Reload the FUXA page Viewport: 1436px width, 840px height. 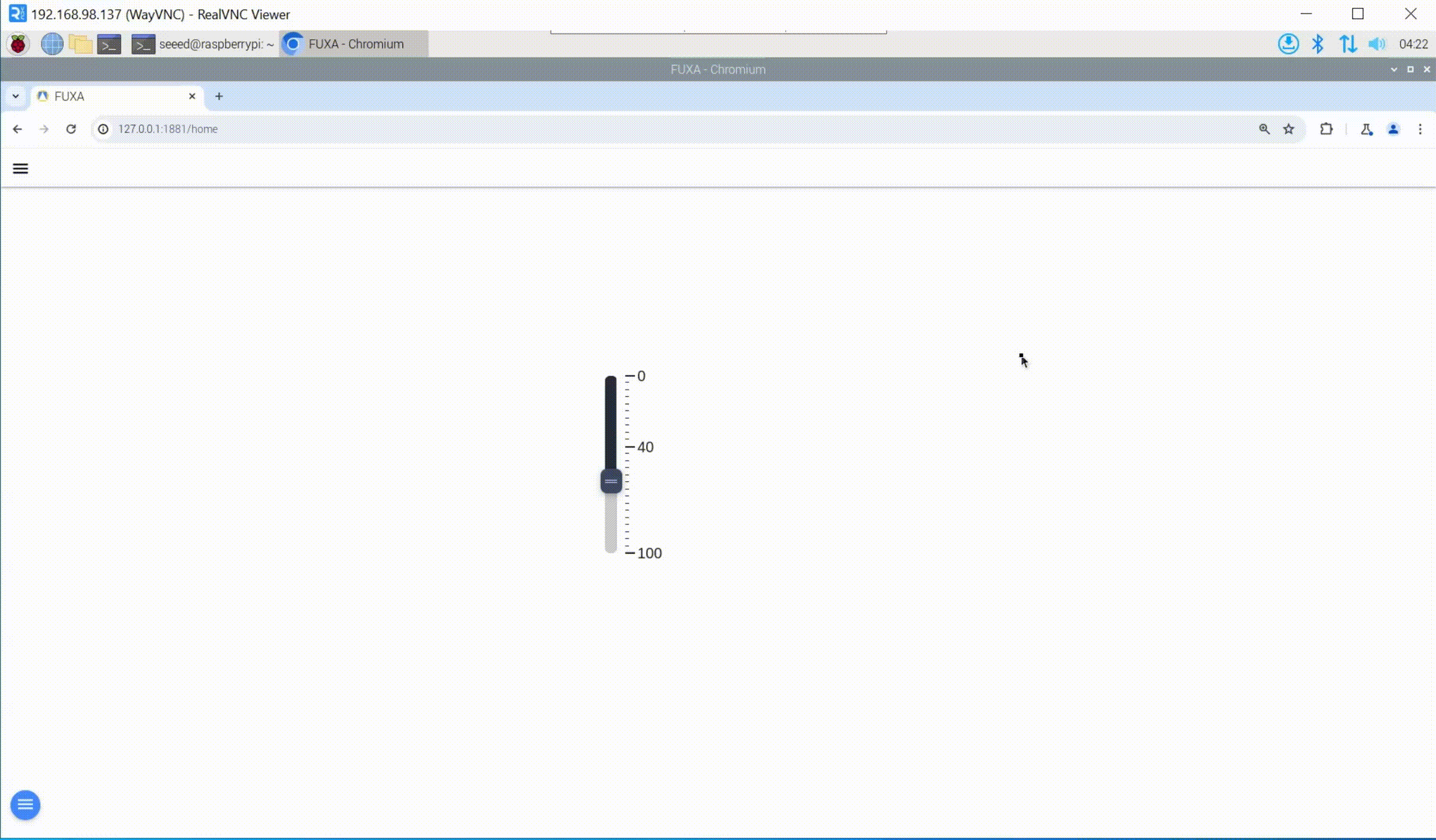(71, 129)
